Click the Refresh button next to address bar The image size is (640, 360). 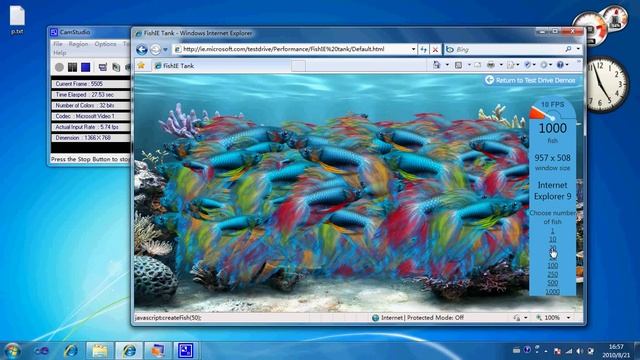click(424, 49)
